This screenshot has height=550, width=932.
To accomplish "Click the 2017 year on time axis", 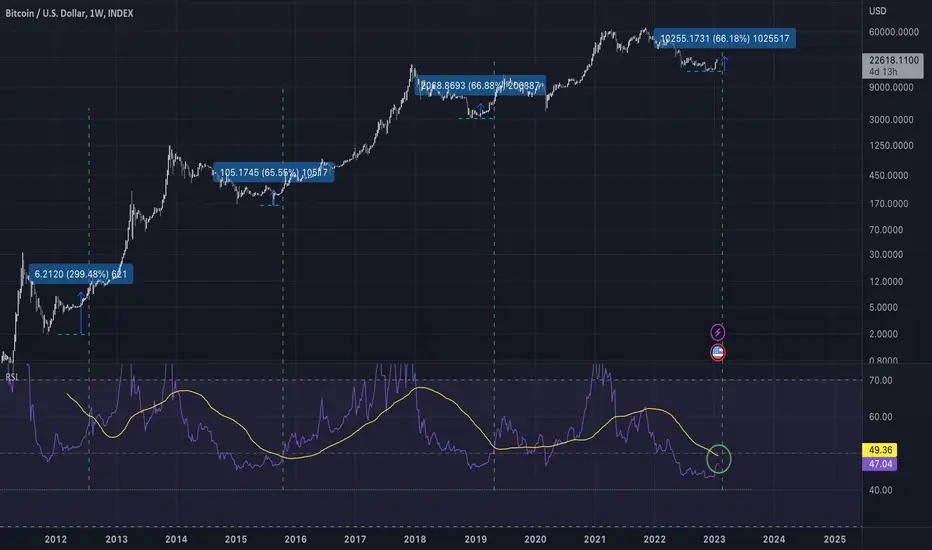I will (x=355, y=539).
